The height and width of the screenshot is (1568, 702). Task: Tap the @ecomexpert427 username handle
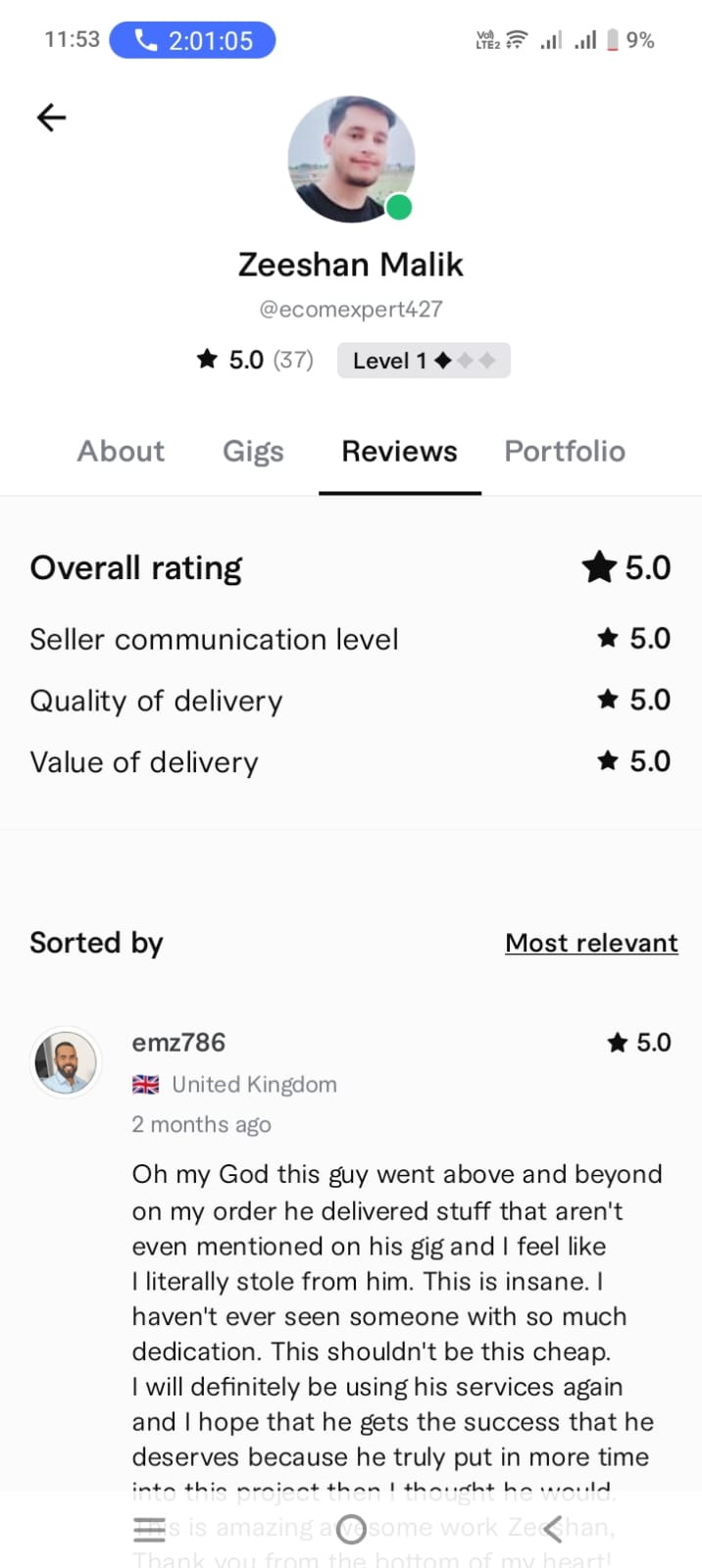[351, 310]
